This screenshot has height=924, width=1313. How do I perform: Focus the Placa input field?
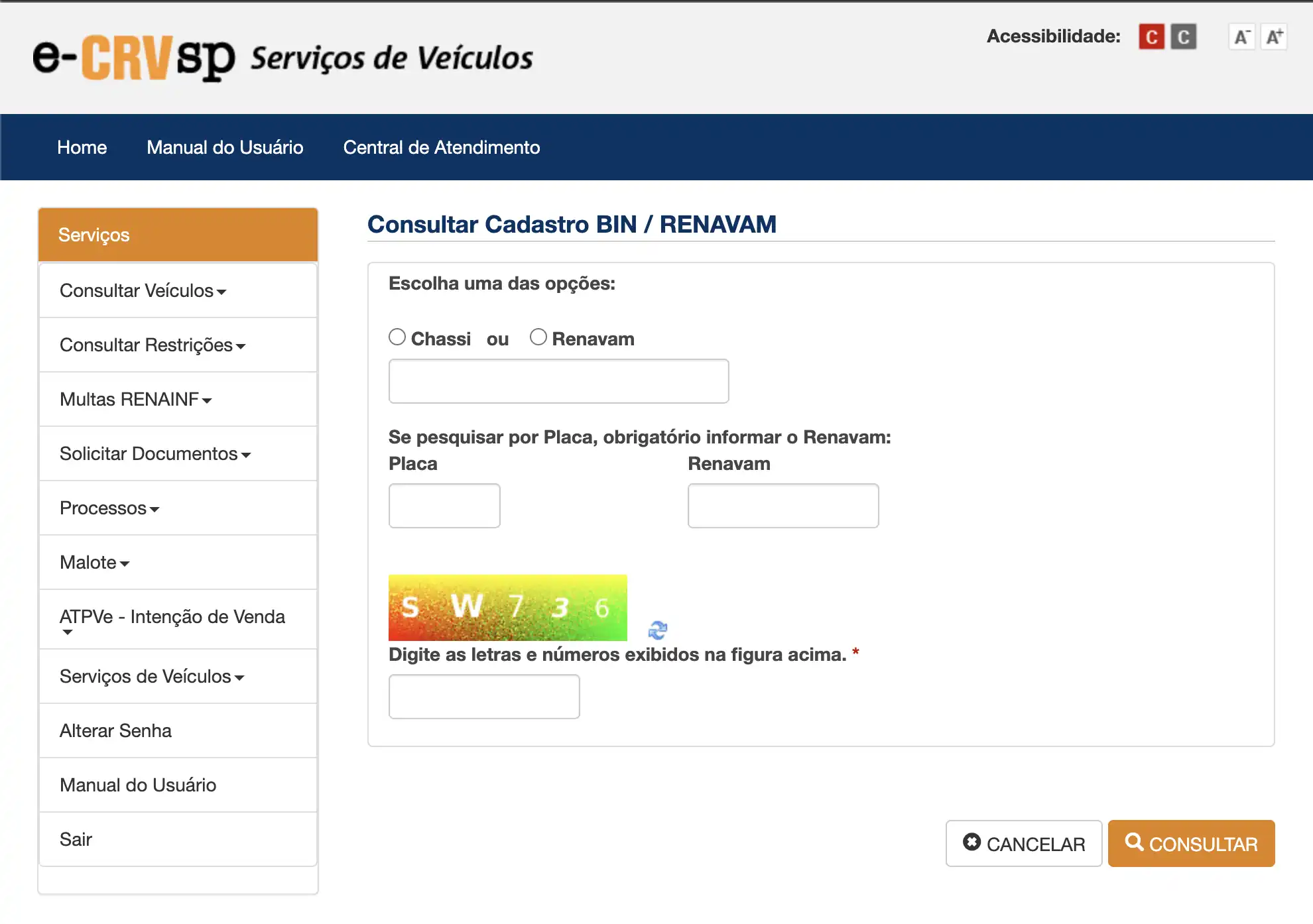tap(444, 506)
